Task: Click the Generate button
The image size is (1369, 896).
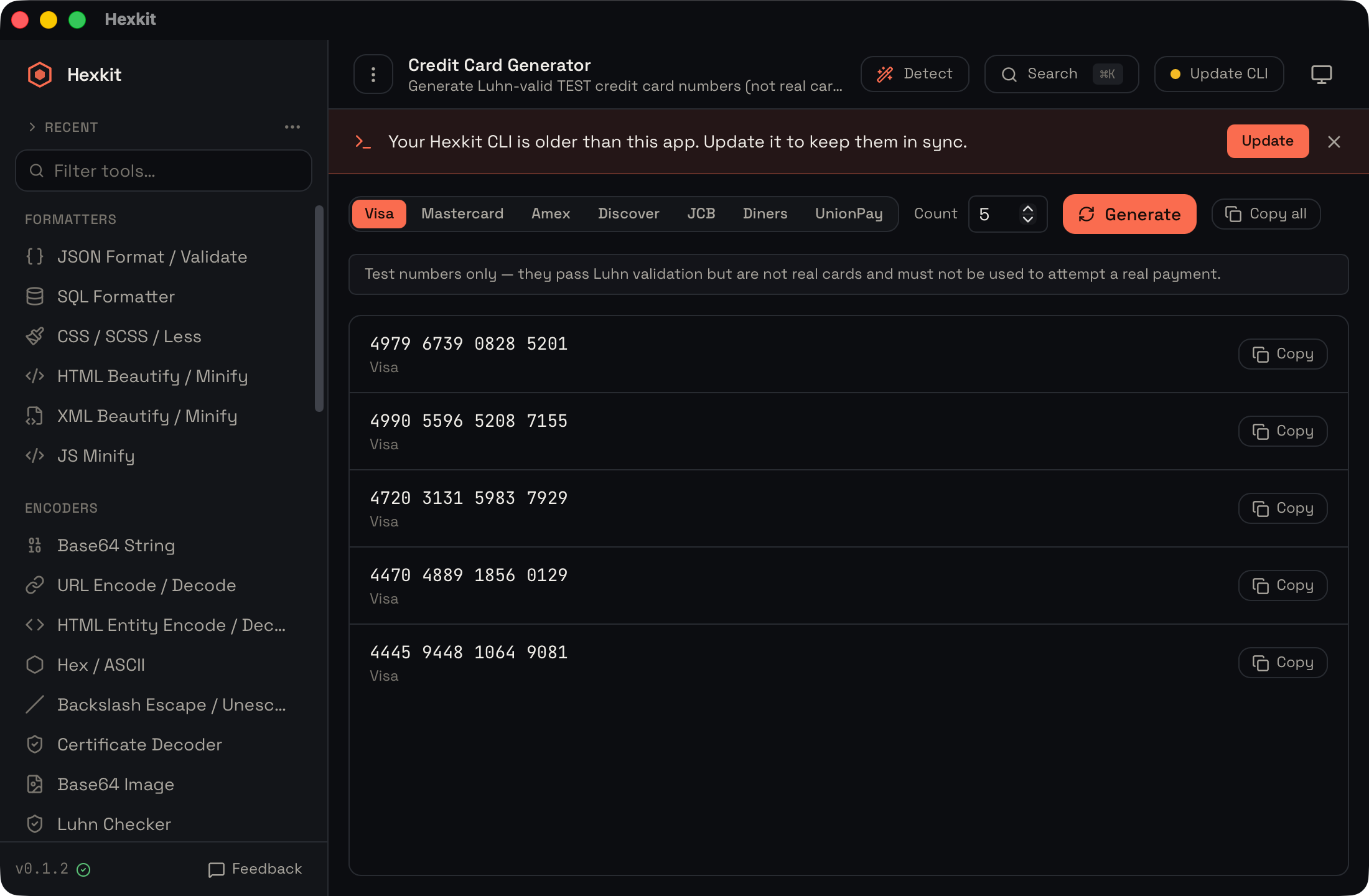Action: (x=1129, y=214)
